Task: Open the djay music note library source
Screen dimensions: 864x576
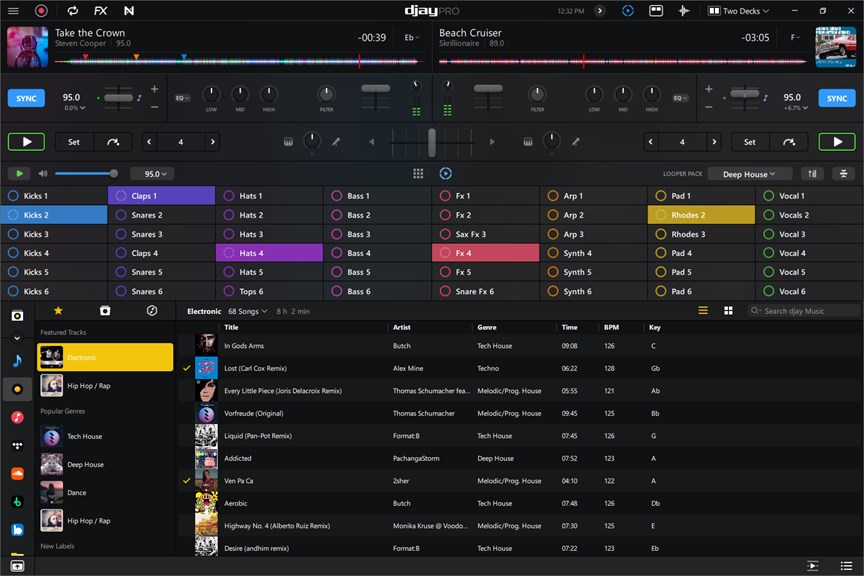Action: coord(17,360)
